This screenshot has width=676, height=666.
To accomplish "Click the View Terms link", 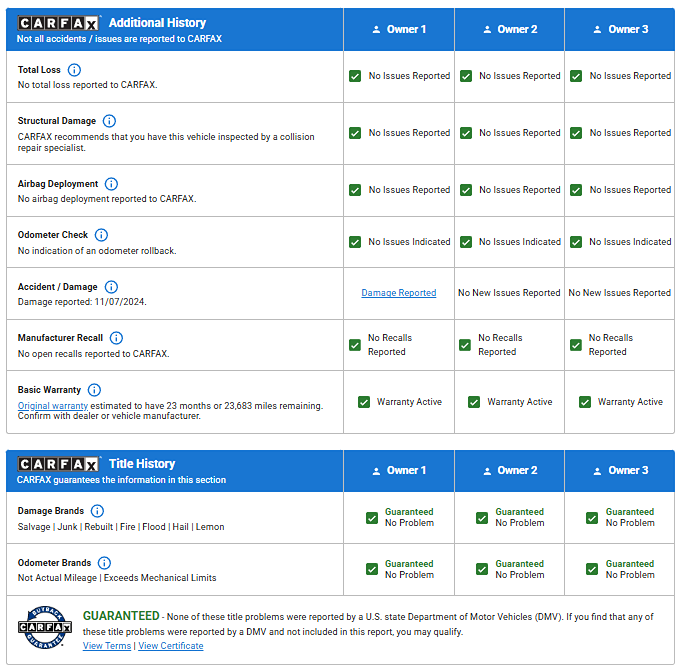I will coord(107,646).
